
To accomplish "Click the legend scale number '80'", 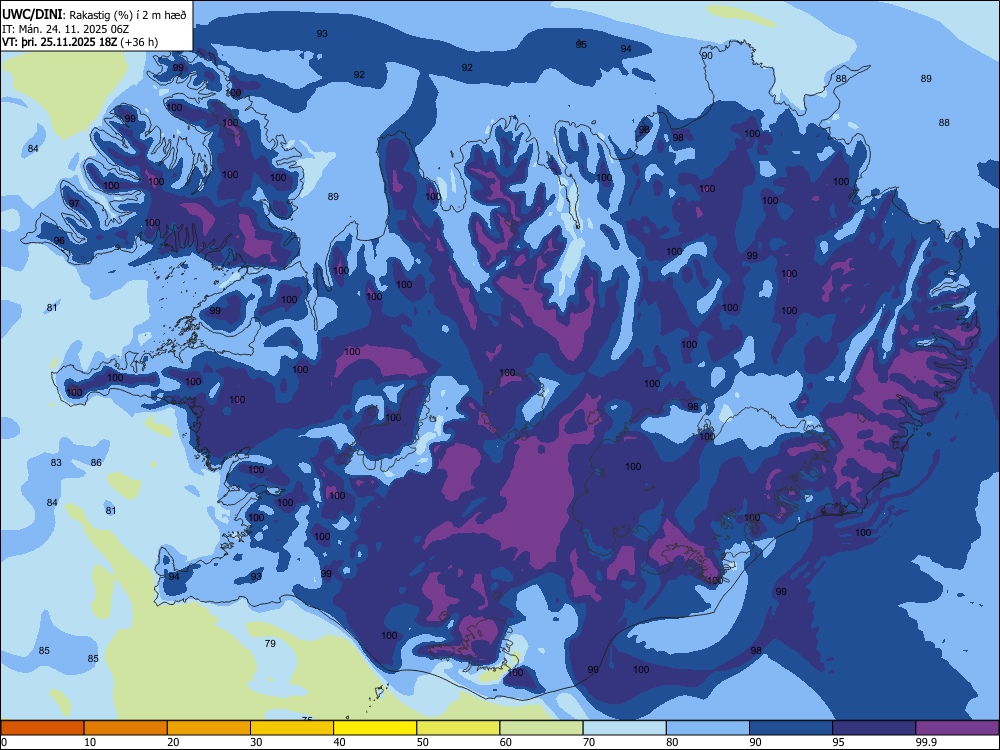I will pos(672,742).
